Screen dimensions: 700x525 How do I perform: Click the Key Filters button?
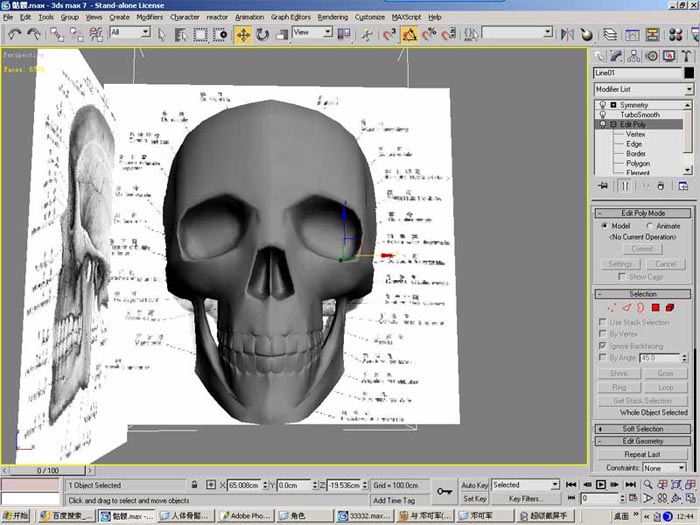tap(525, 499)
